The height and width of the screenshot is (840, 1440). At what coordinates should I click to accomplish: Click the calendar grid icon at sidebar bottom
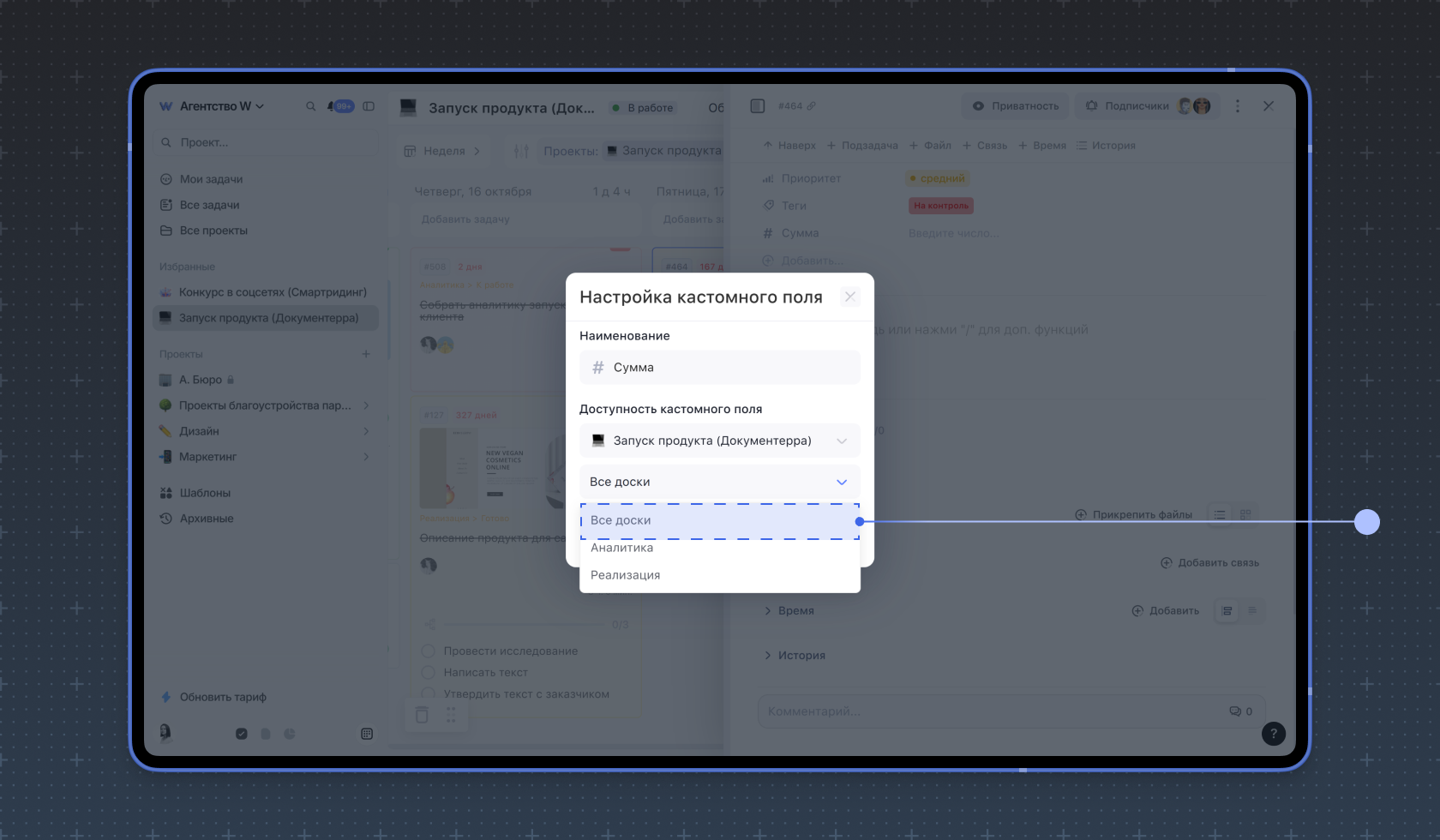(367, 734)
